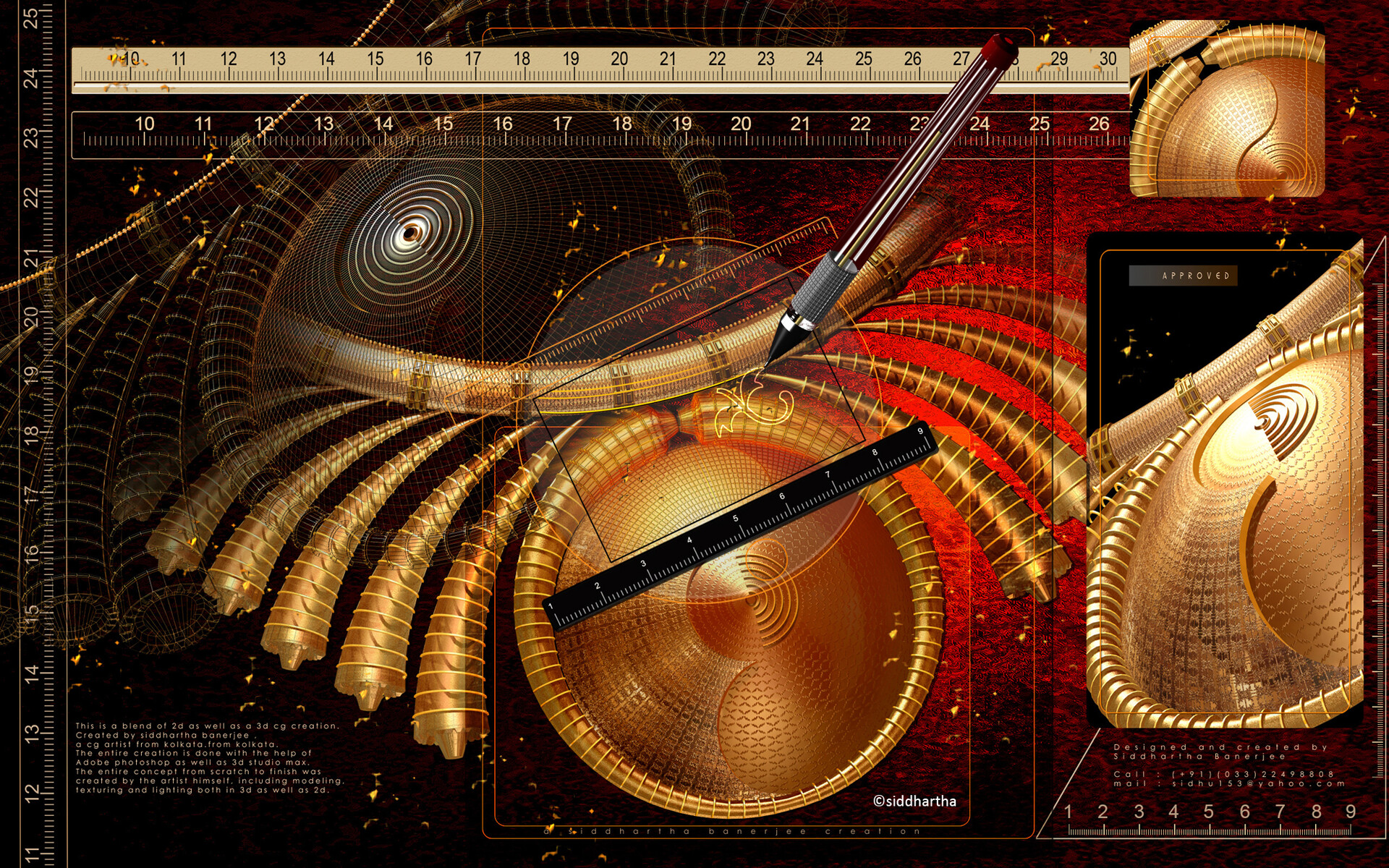Open the top-right golden dome thumbnail
Image resolution: width=1389 pixels, height=868 pixels.
pos(1227,109)
